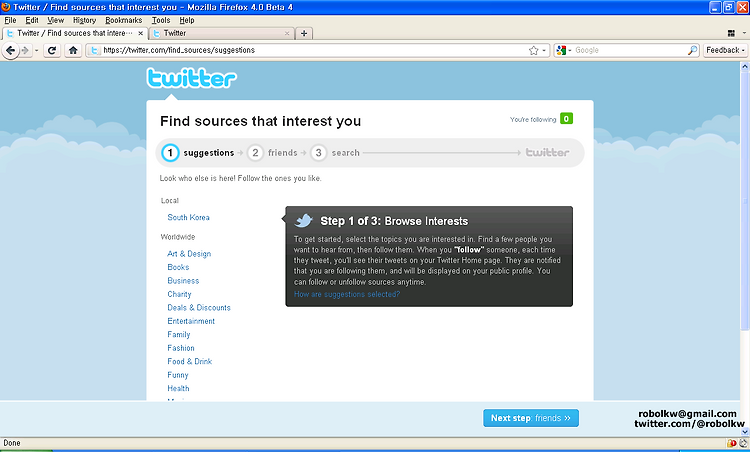Screen dimensions: 750x452
Task: Bookmark this page with the star icon
Action: [533, 50]
